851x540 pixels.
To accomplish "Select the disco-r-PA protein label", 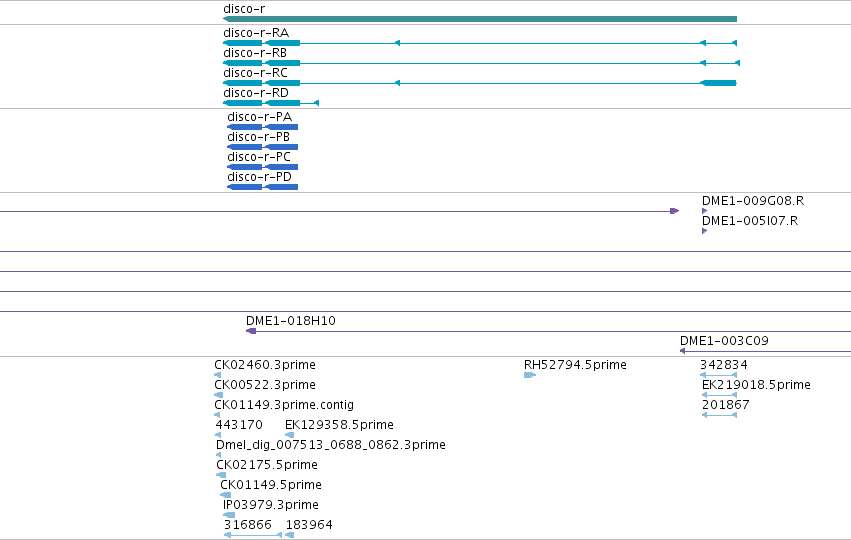I will point(259,117).
